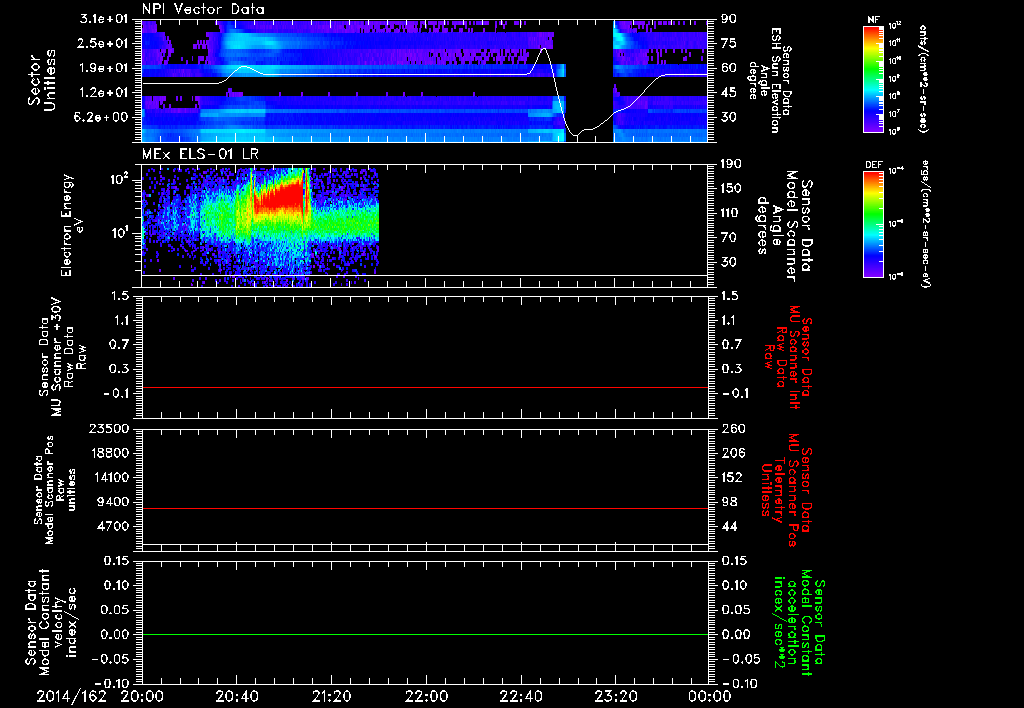1024x708 pixels.
Task: Click the 2014/162 date label
Action: pyautogui.click(x=71, y=696)
